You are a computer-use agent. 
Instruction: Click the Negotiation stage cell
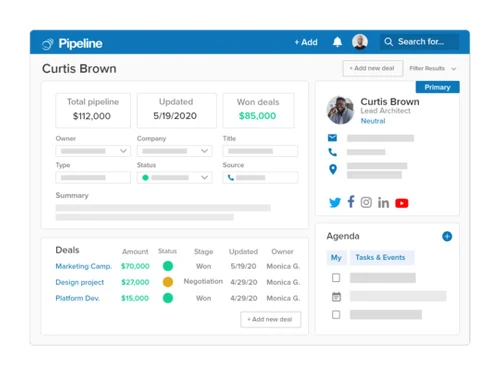[203, 281]
